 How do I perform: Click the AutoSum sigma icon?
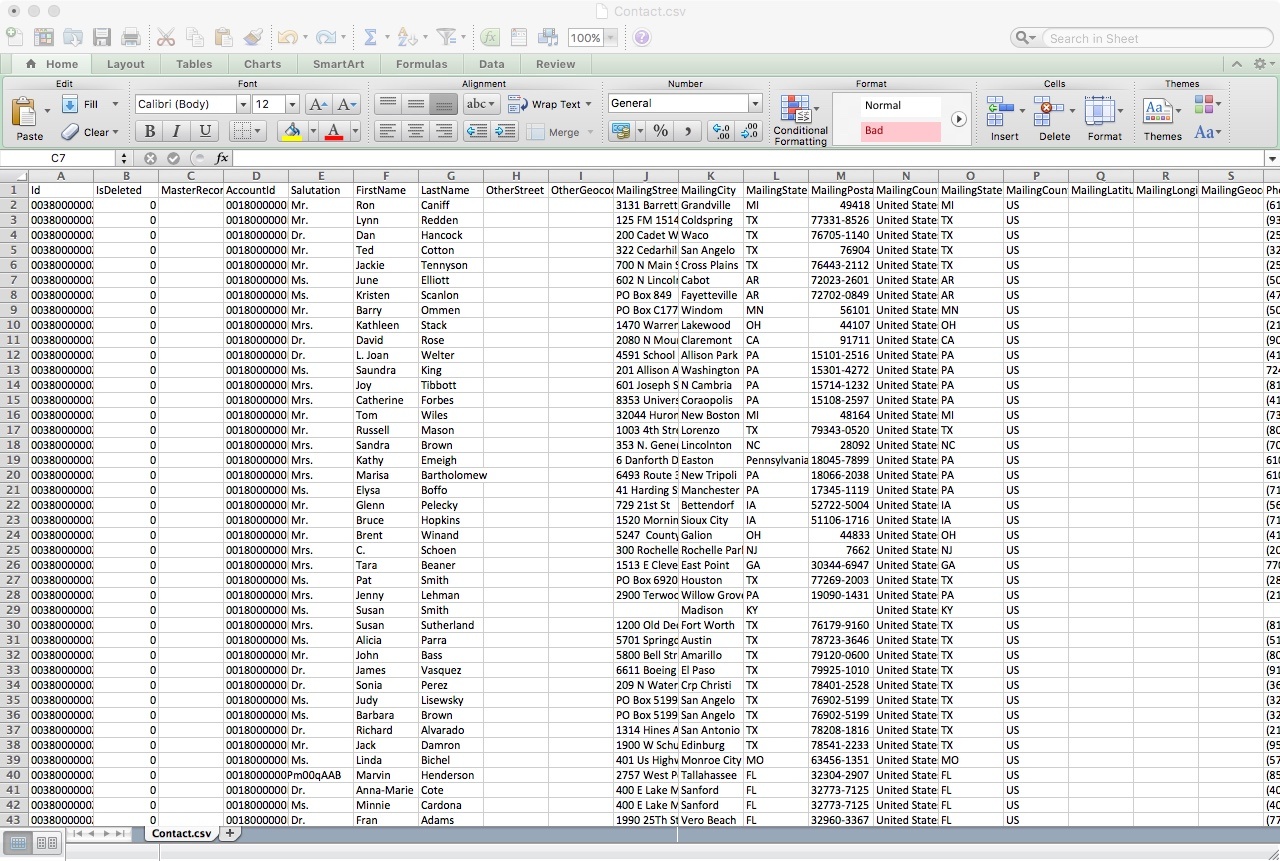(370, 38)
